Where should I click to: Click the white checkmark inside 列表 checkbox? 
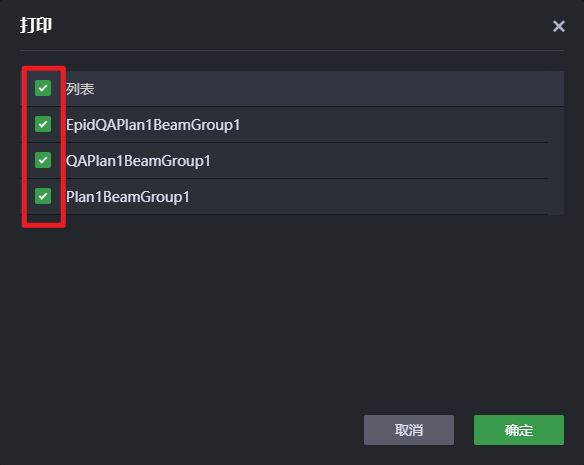[x=43, y=88]
